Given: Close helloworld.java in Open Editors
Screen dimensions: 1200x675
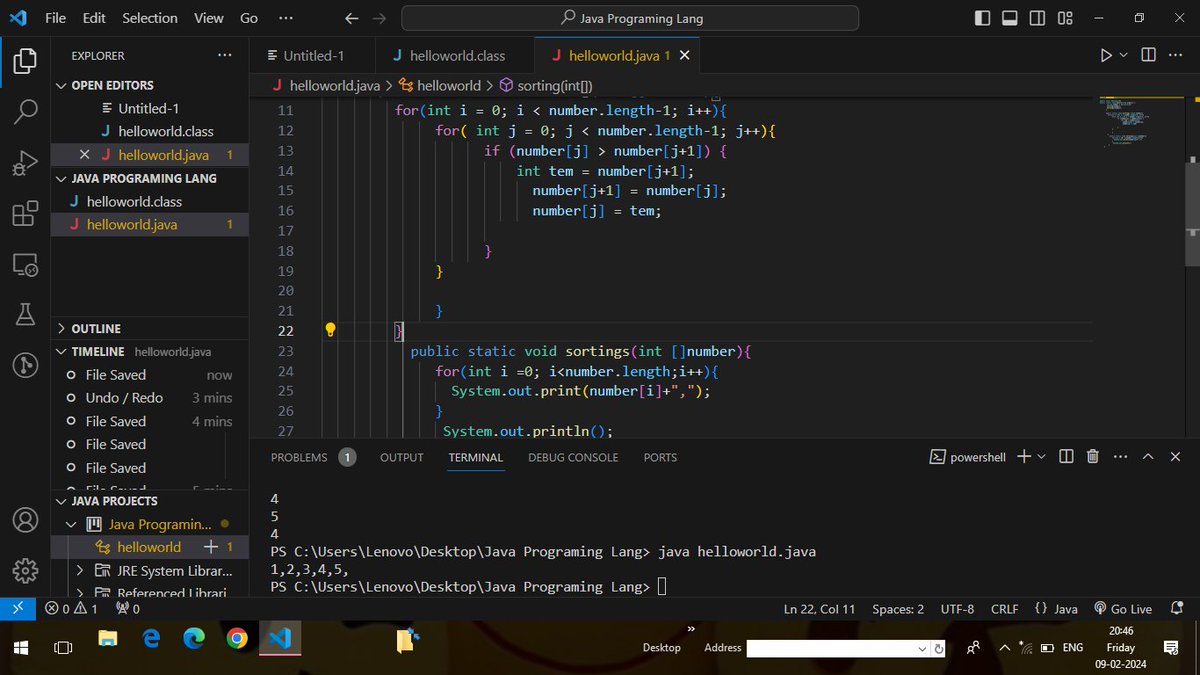Looking at the screenshot, I should (85, 155).
